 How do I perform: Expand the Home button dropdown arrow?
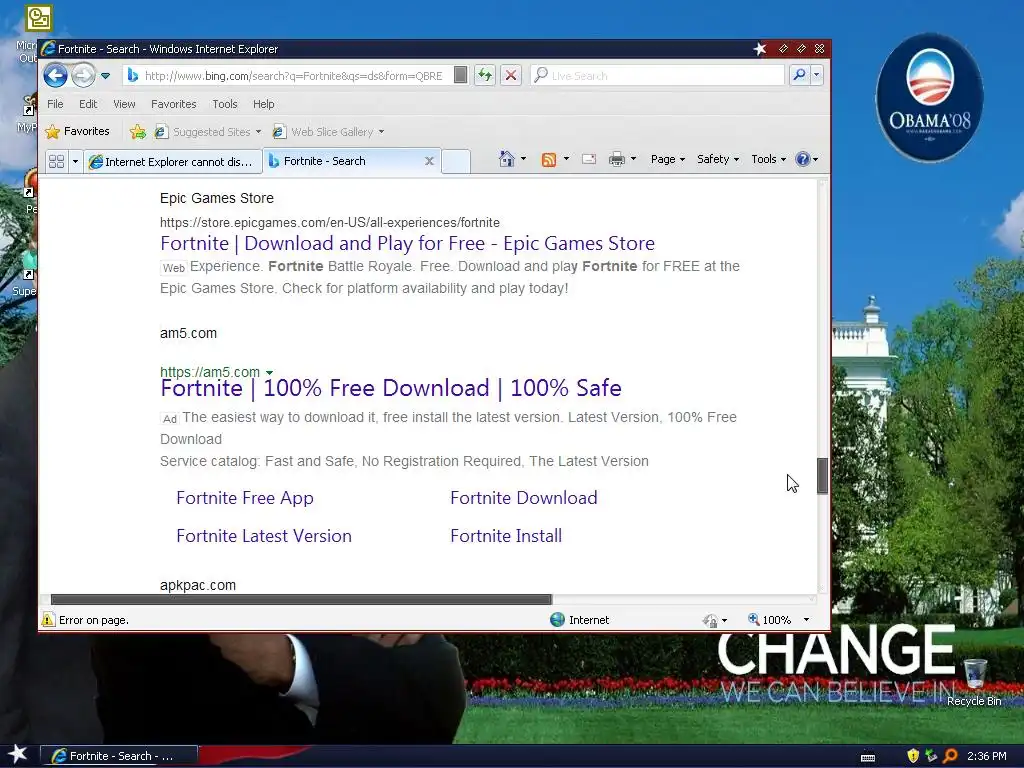pyautogui.click(x=523, y=159)
